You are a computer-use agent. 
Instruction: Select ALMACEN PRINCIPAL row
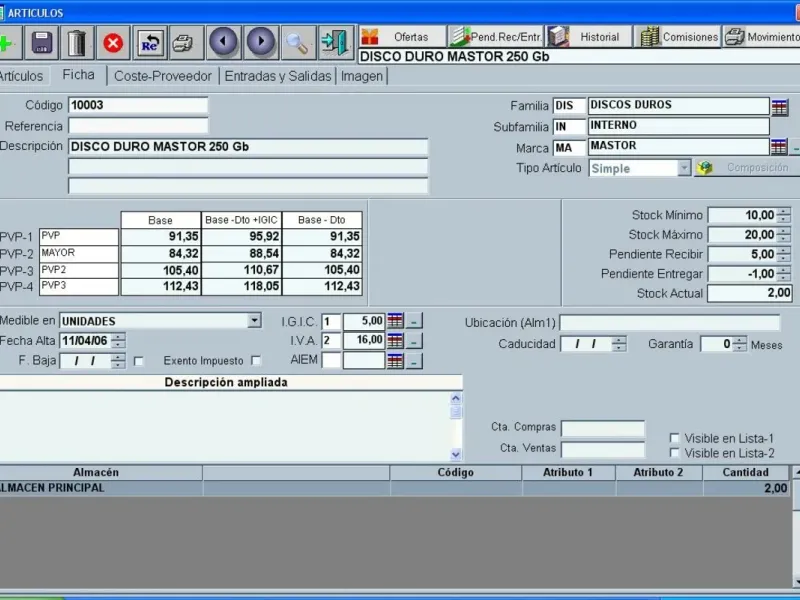pyautogui.click(x=394, y=488)
